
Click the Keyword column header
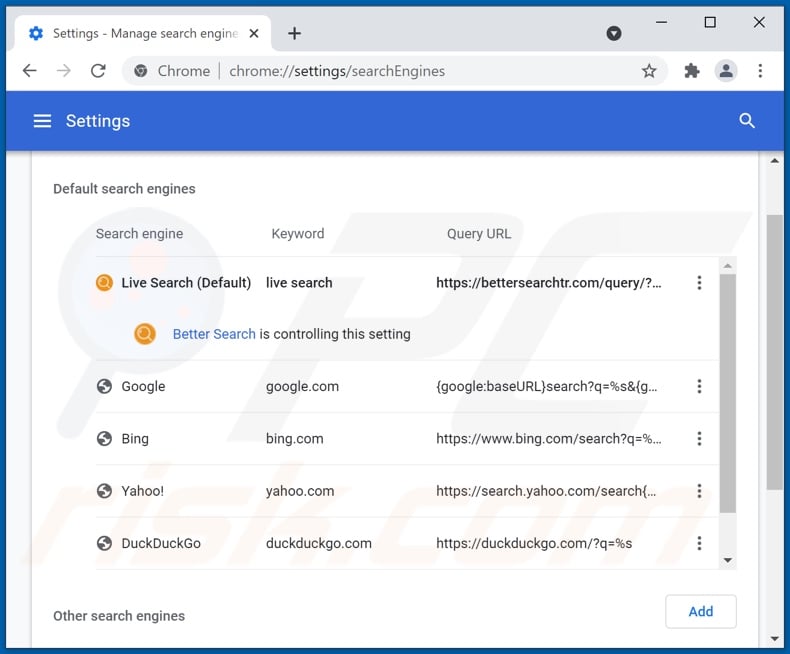pos(298,234)
